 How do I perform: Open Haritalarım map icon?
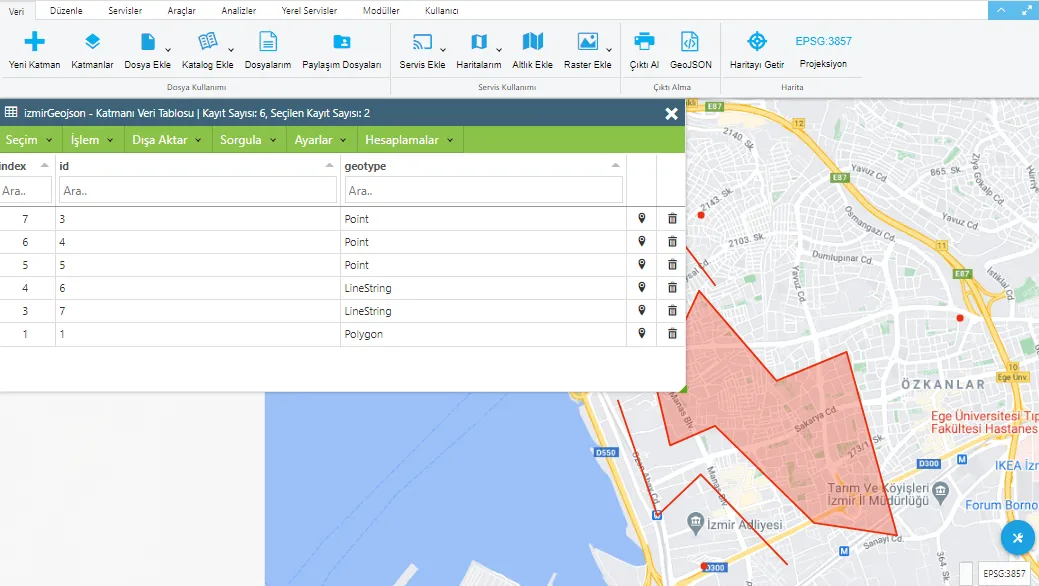click(x=478, y=42)
